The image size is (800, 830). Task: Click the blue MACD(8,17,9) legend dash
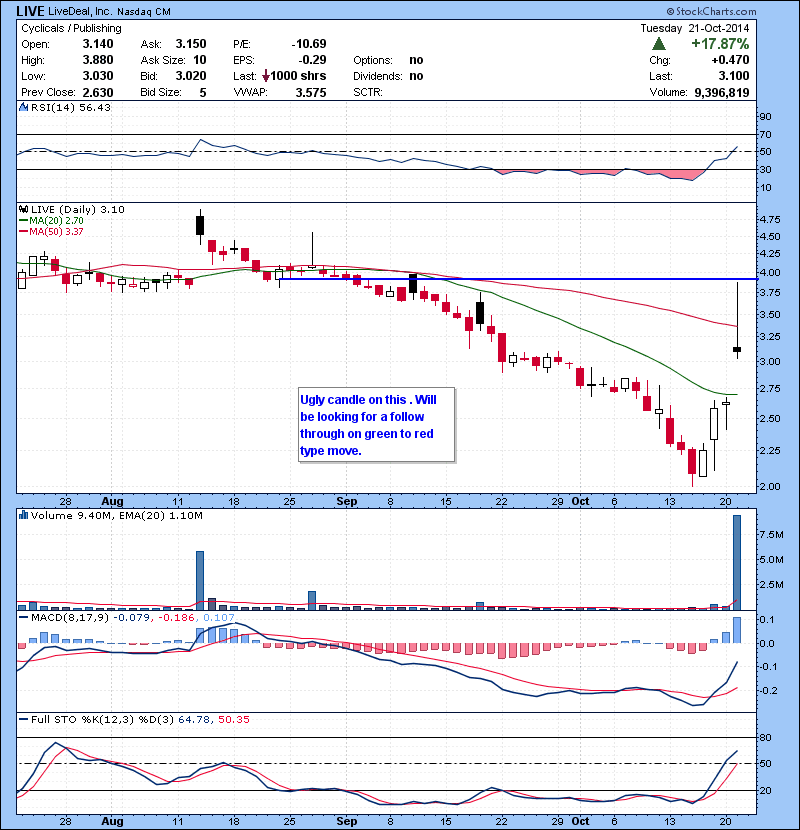point(23,617)
